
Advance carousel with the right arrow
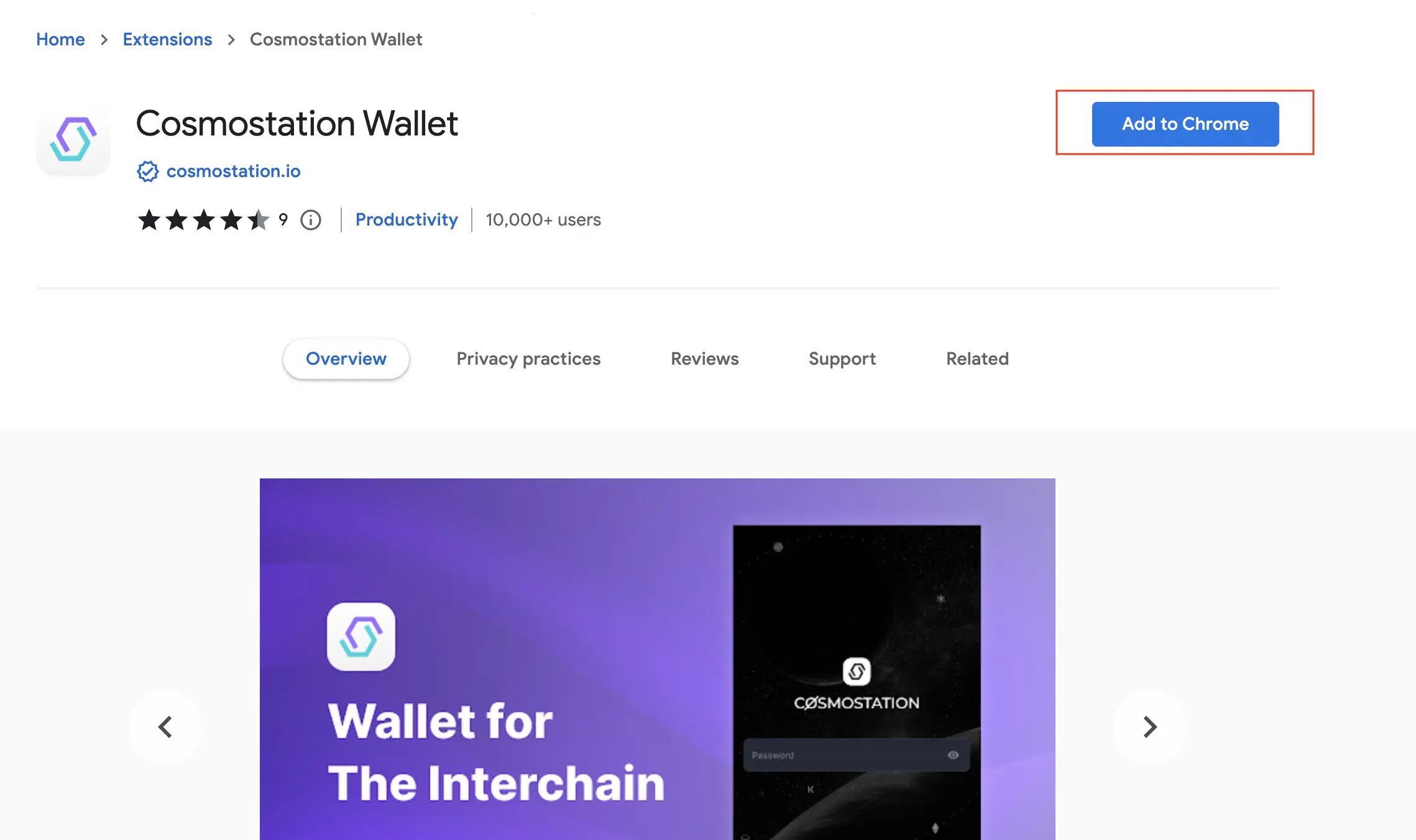coord(1149,726)
